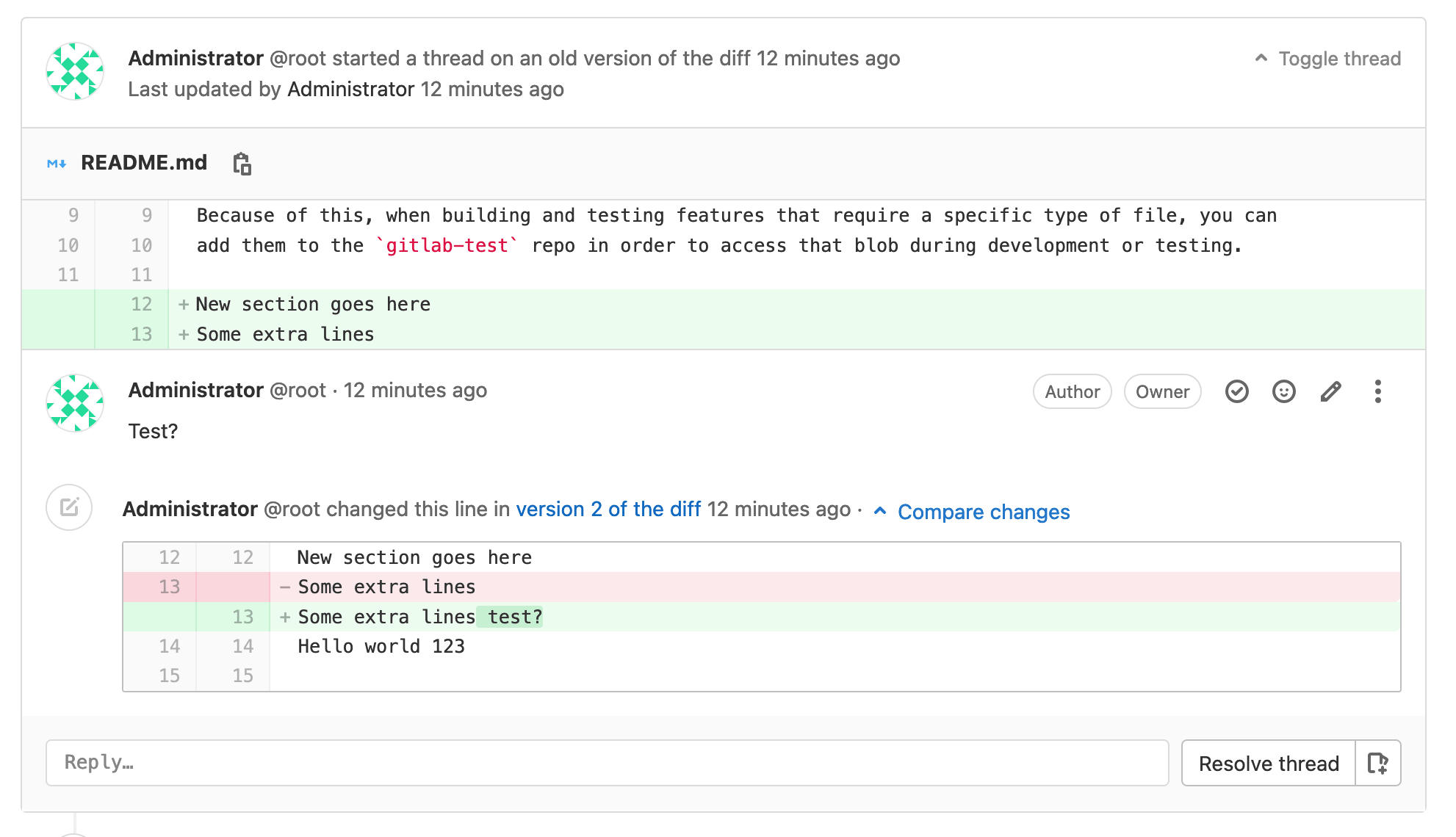Click the Author badge
1456x837 pixels.
1072,391
